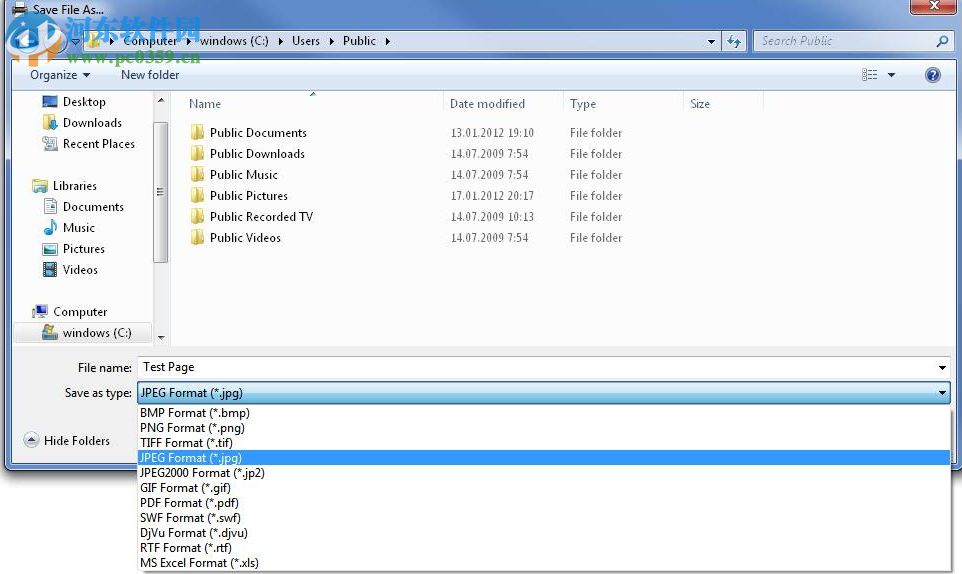
Task: Click the search magnifier icon
Action: pyautogui.click(x=942, y=41)
